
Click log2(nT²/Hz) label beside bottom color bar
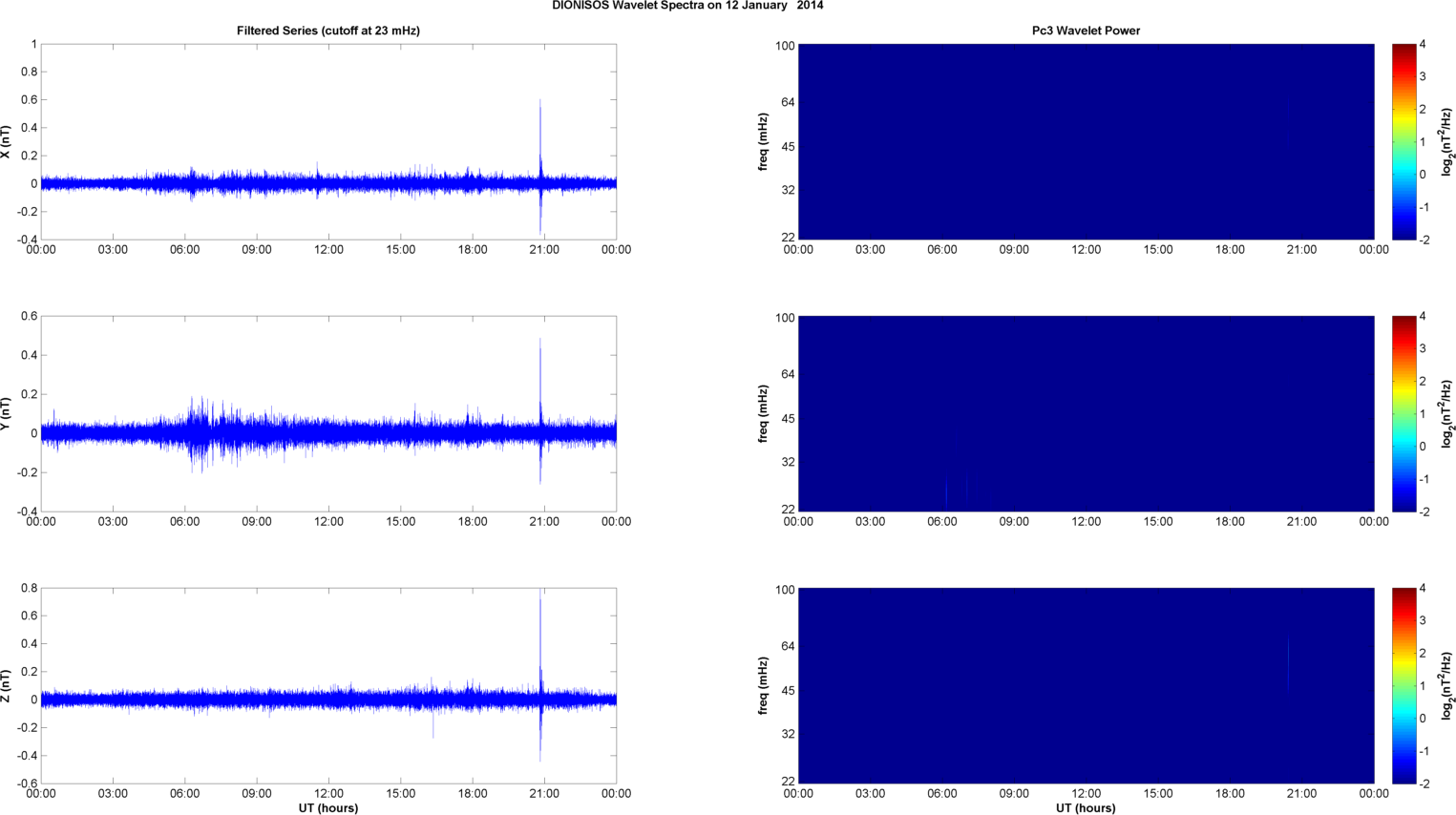tap(1447, 686)
